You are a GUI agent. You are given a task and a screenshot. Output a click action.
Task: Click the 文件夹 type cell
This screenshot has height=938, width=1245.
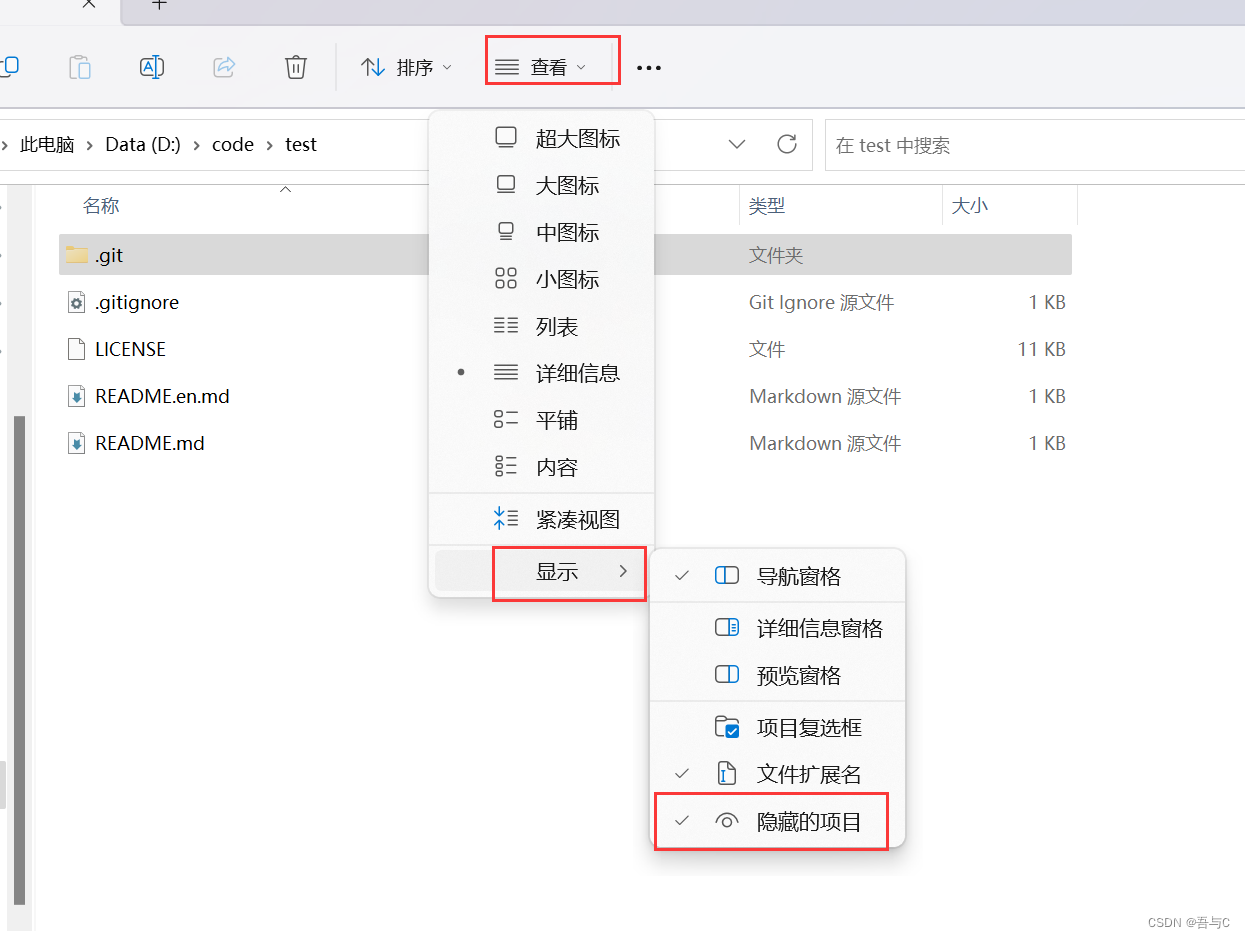point(776,255)
